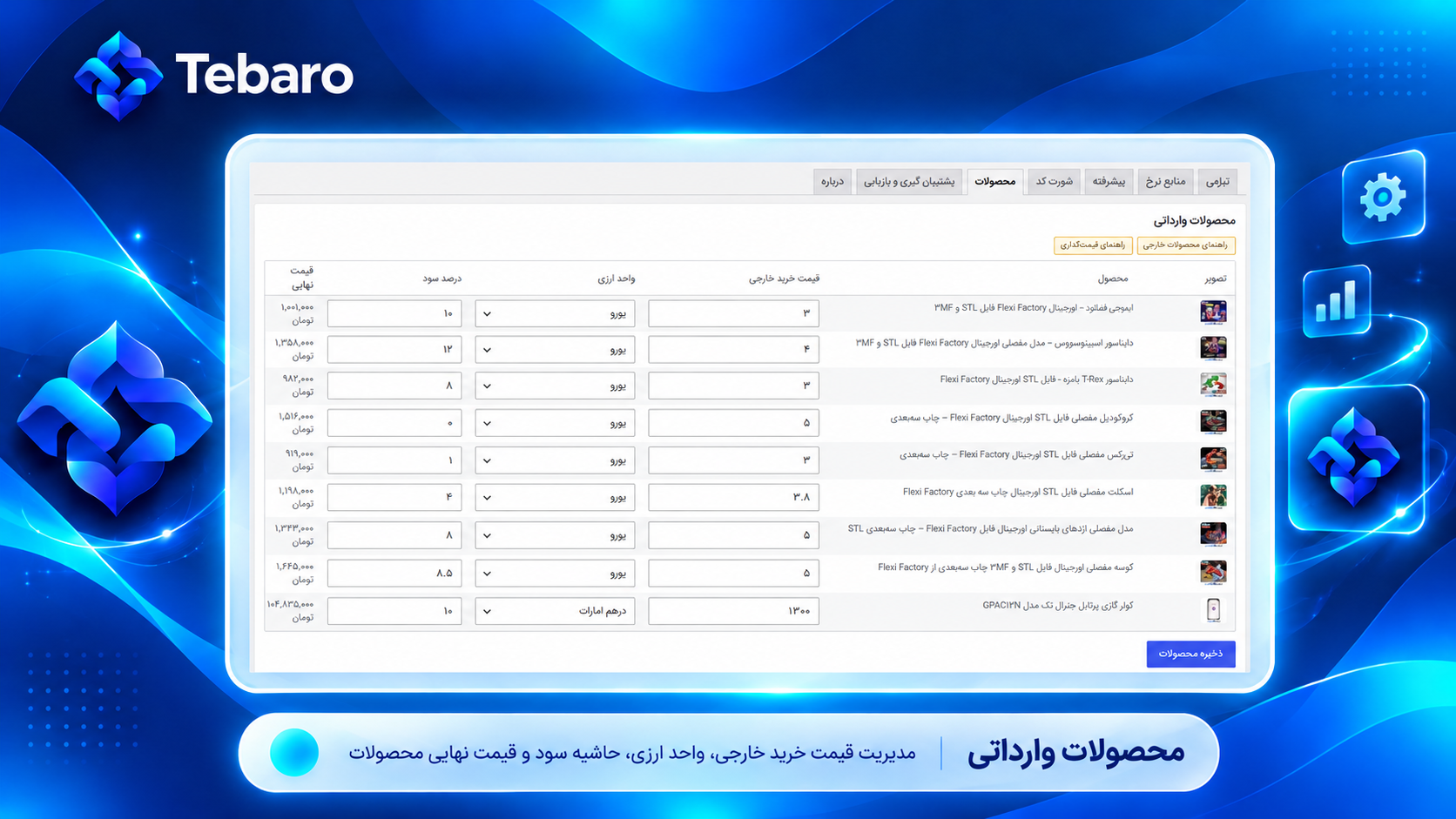Select the articulated dragon (اژدها) product thumbnail

click(x=1213, y=534)
